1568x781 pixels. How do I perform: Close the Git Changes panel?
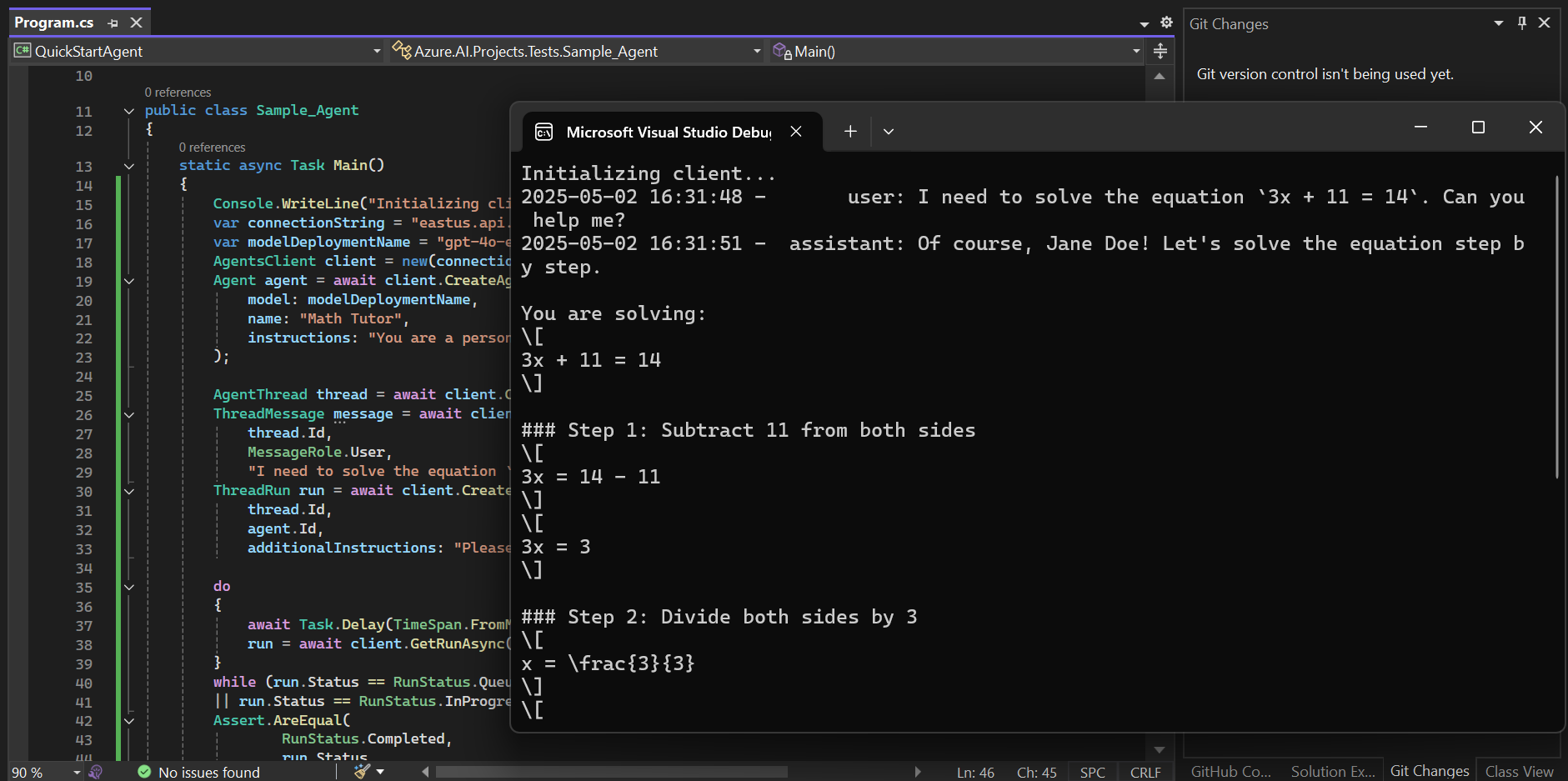1544,23
